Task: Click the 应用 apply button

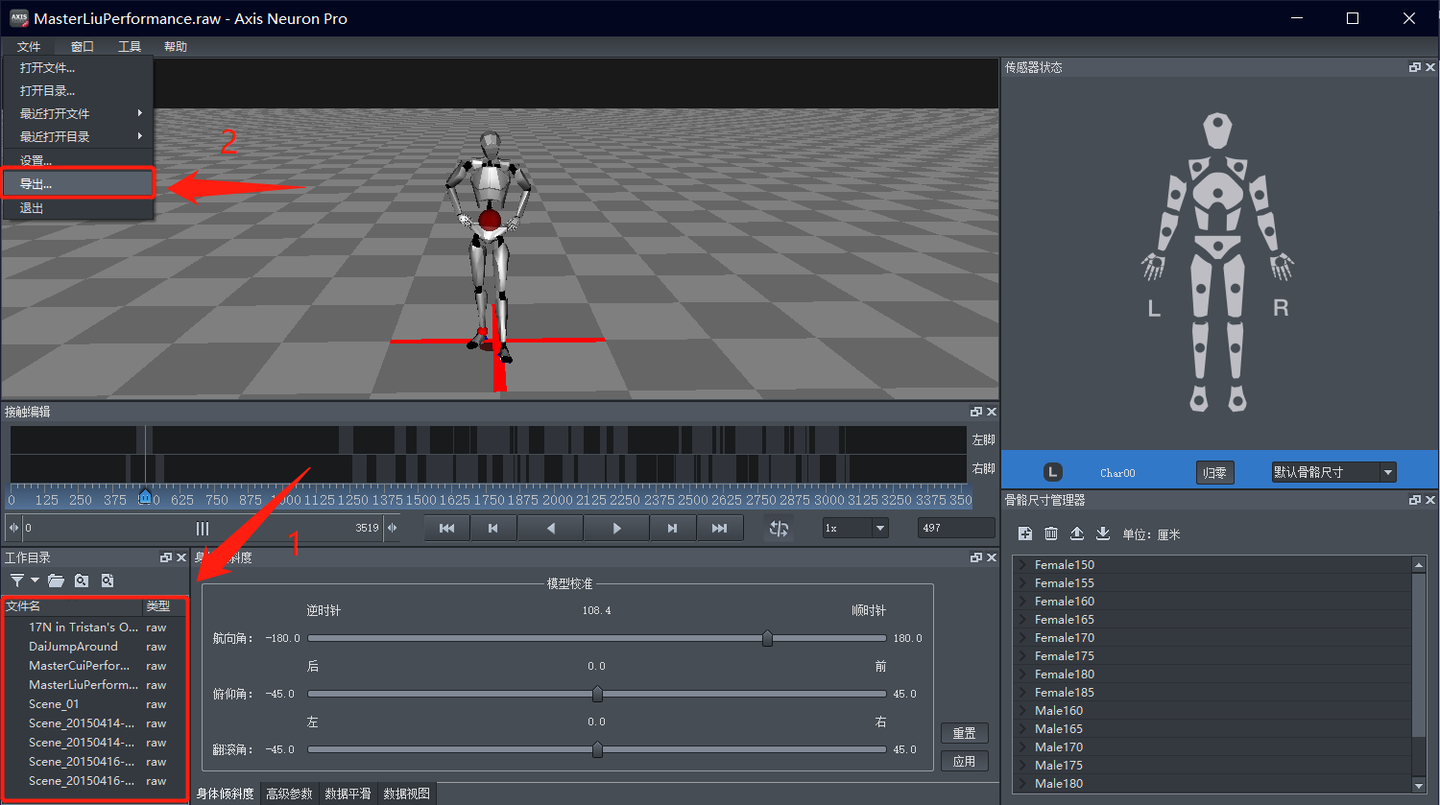Action: coord(963,760)
